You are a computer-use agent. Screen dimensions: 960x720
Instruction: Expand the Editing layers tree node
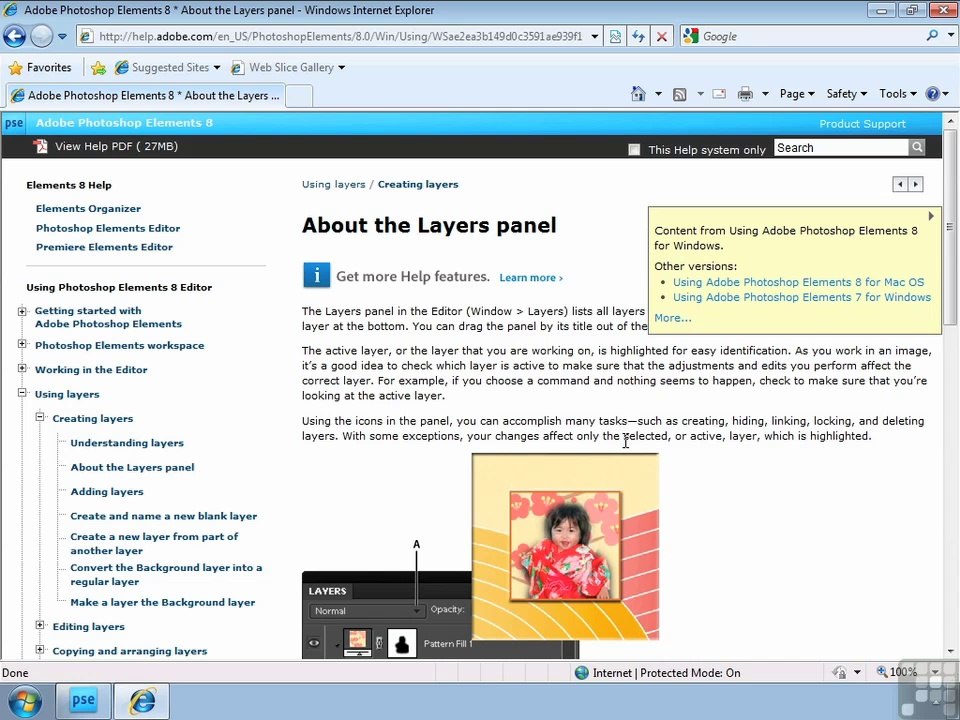click(x=40, y=626)
